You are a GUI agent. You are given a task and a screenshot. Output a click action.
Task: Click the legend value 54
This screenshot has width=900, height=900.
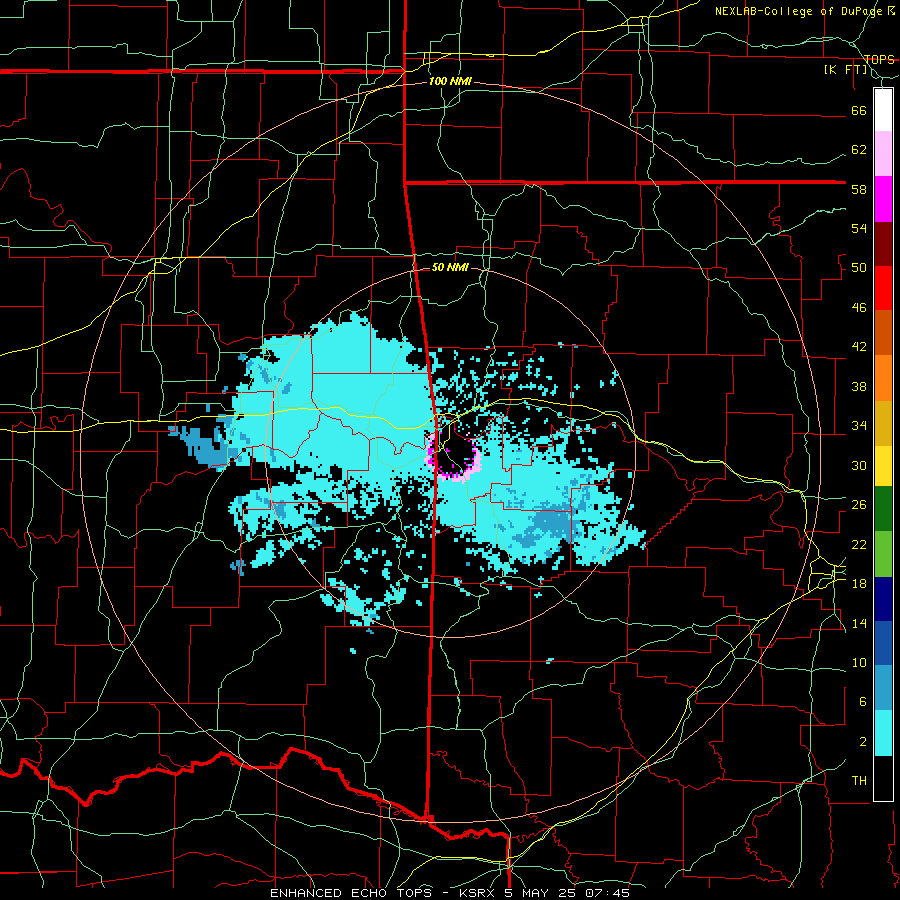tap(859, 228)
